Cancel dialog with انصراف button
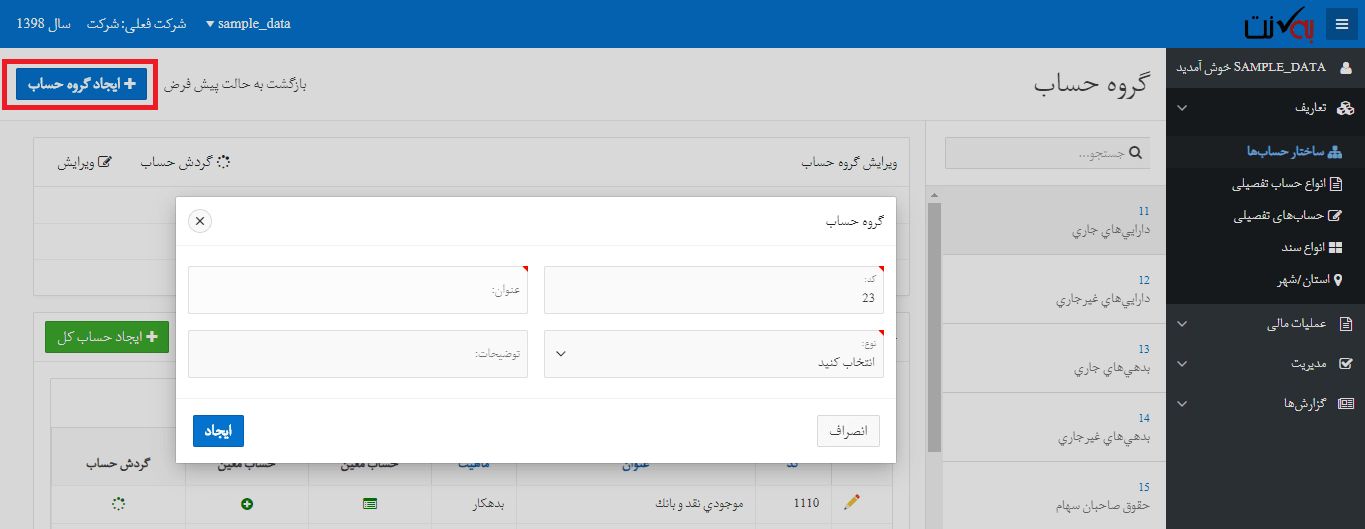The image size is (1365, 529). (x=848, y=431)
